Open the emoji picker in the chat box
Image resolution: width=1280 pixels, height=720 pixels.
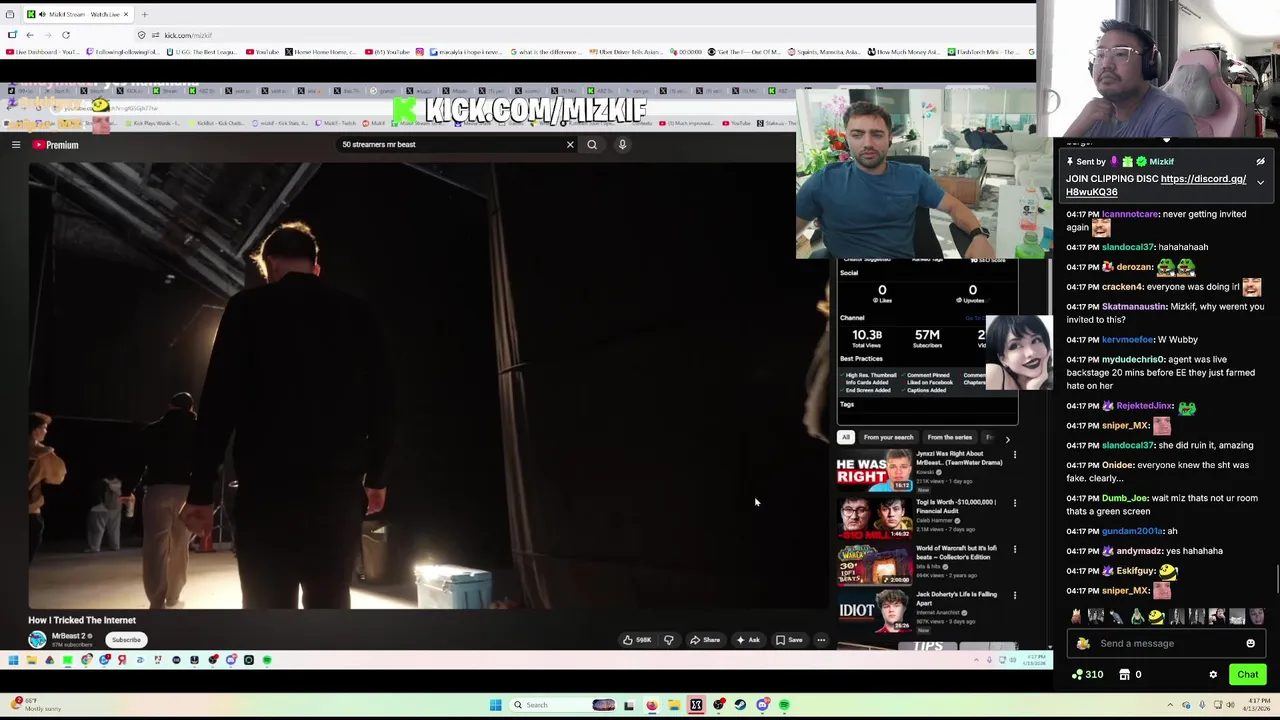[1250, 644]
